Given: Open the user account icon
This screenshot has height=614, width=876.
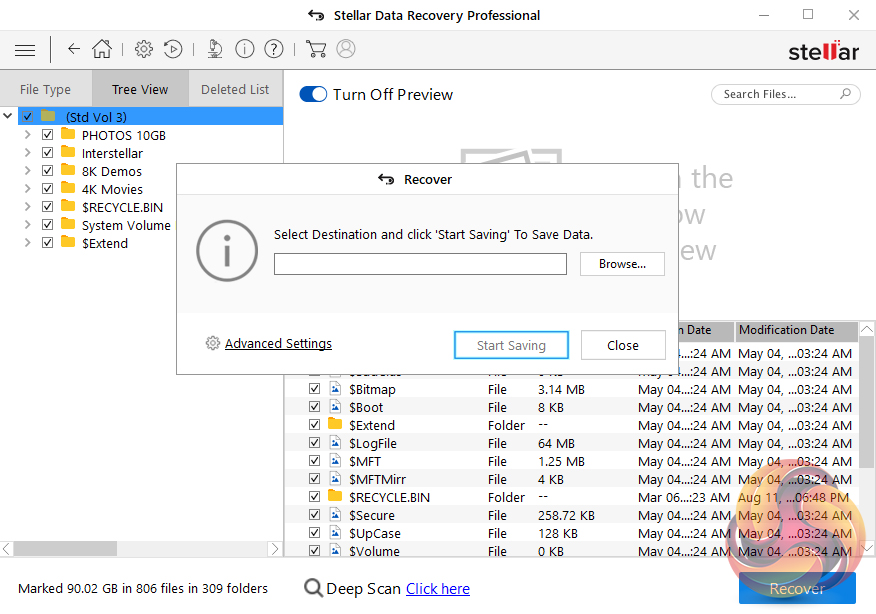Looking at the screenshot, I should 346,49.
